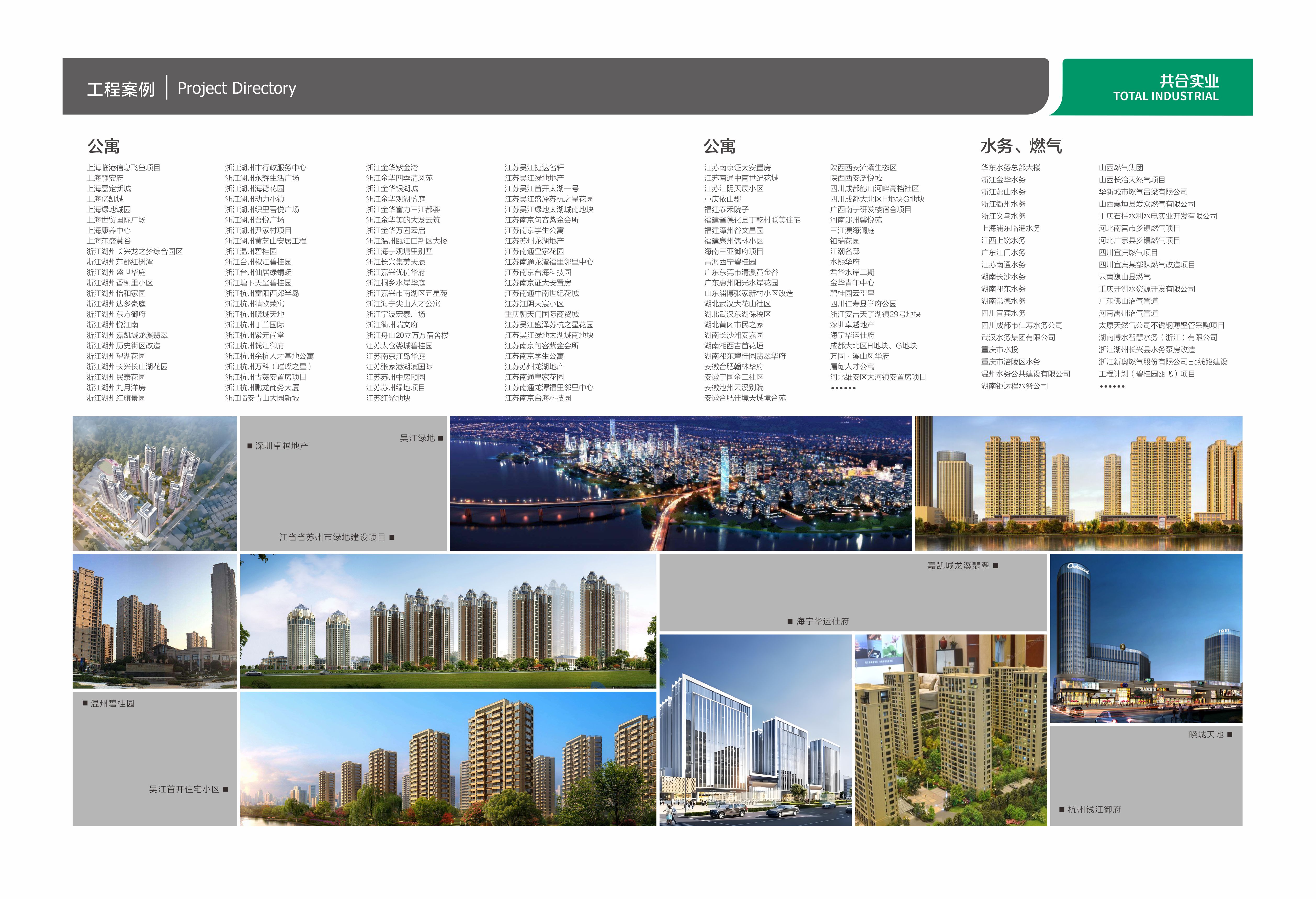Open the night city riverside panorama image

click(x=681, y=483)
